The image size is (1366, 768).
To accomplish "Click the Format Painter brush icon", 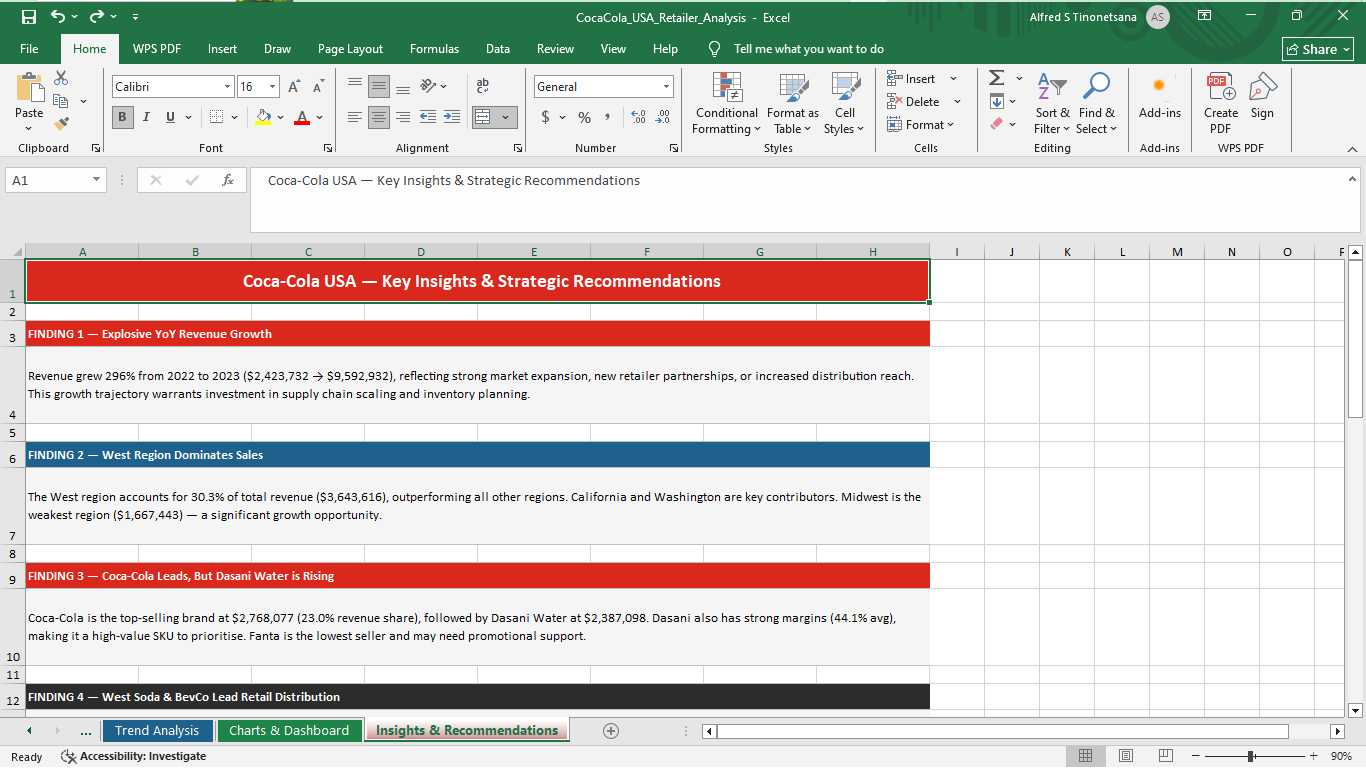I will pyautogui.click(x=61, y=124).
